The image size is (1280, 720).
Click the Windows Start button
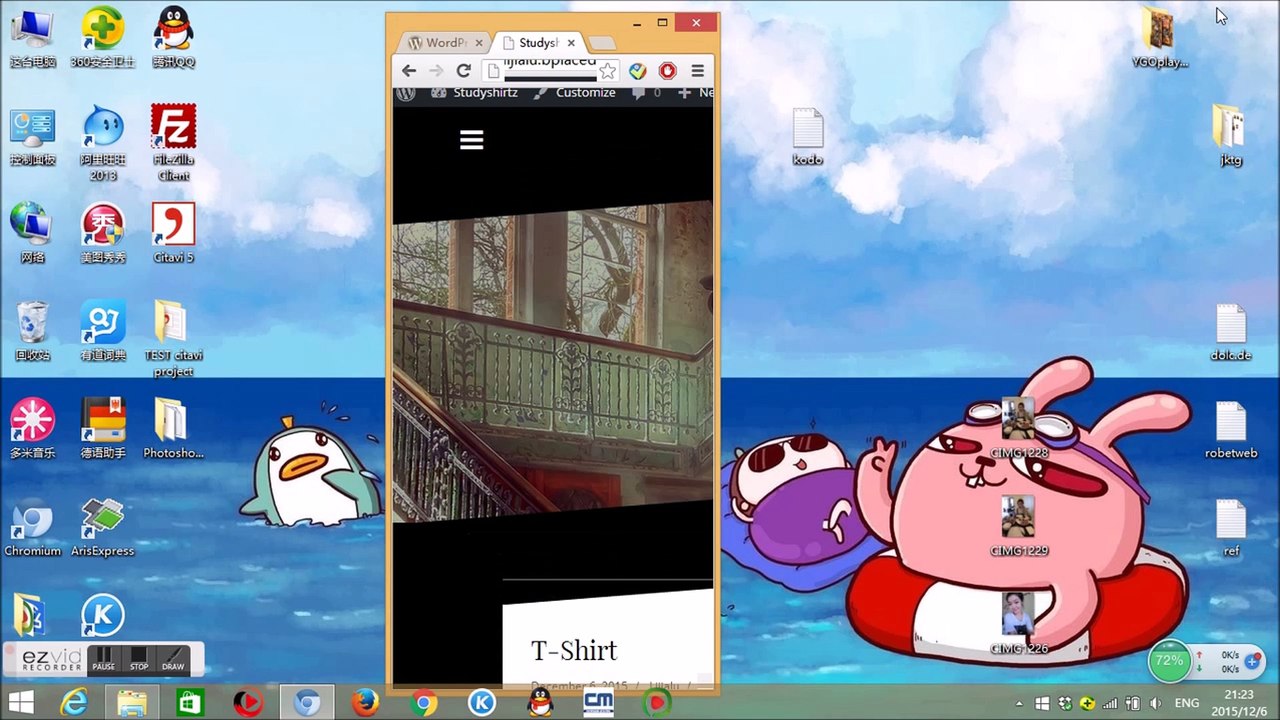(20, 704)
